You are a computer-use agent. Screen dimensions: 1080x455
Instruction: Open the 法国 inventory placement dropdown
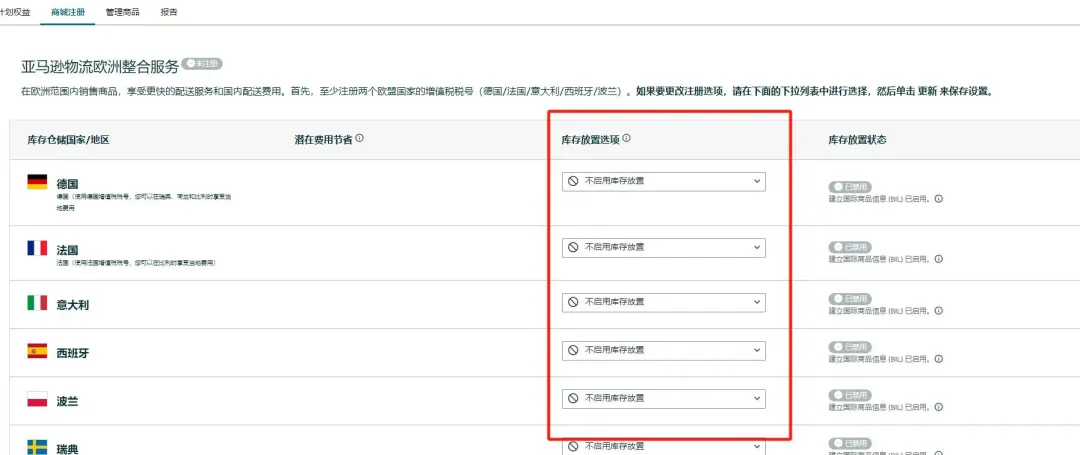[663, 247]
